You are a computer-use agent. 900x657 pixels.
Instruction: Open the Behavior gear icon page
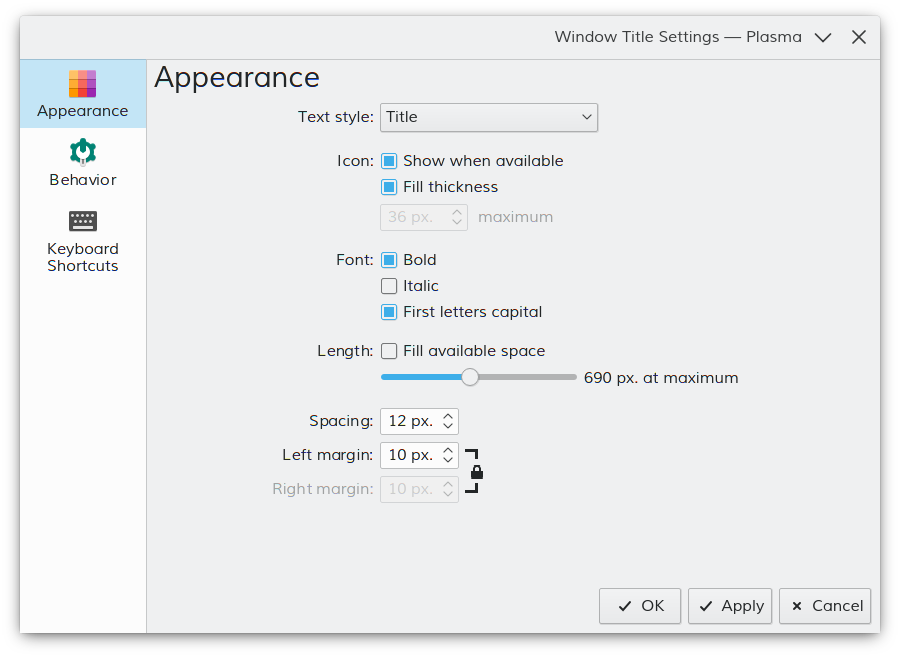point(83,152)
